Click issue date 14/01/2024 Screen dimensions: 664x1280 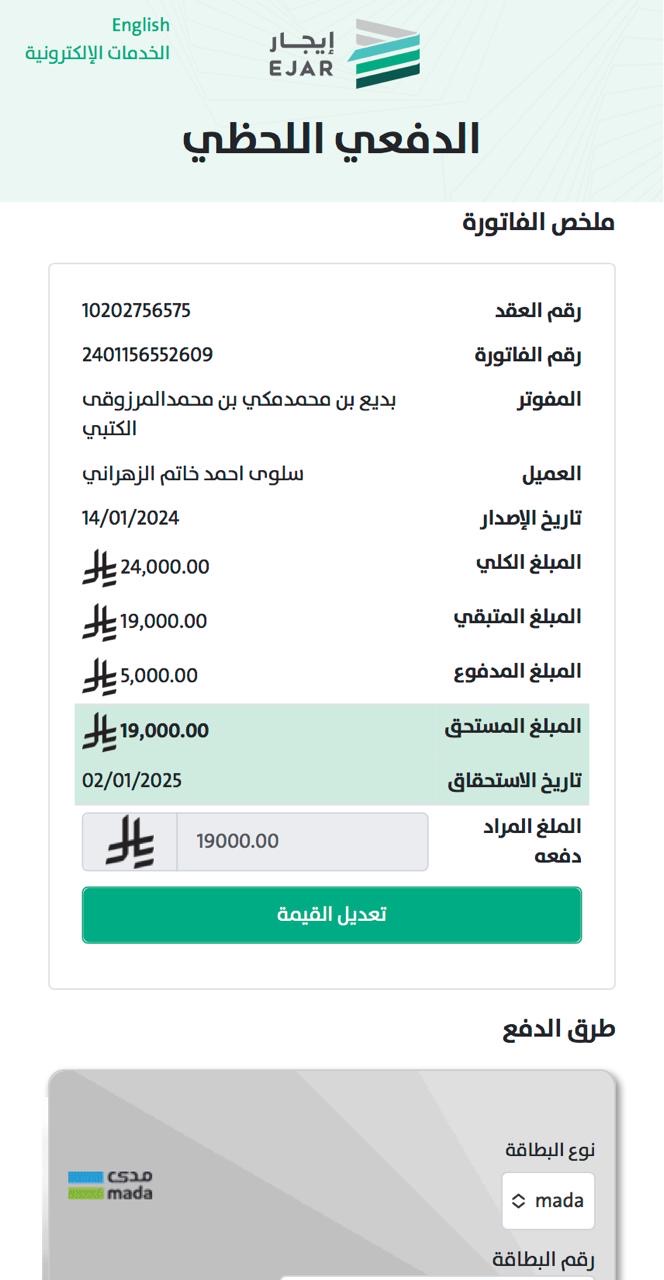click(131, 518)
